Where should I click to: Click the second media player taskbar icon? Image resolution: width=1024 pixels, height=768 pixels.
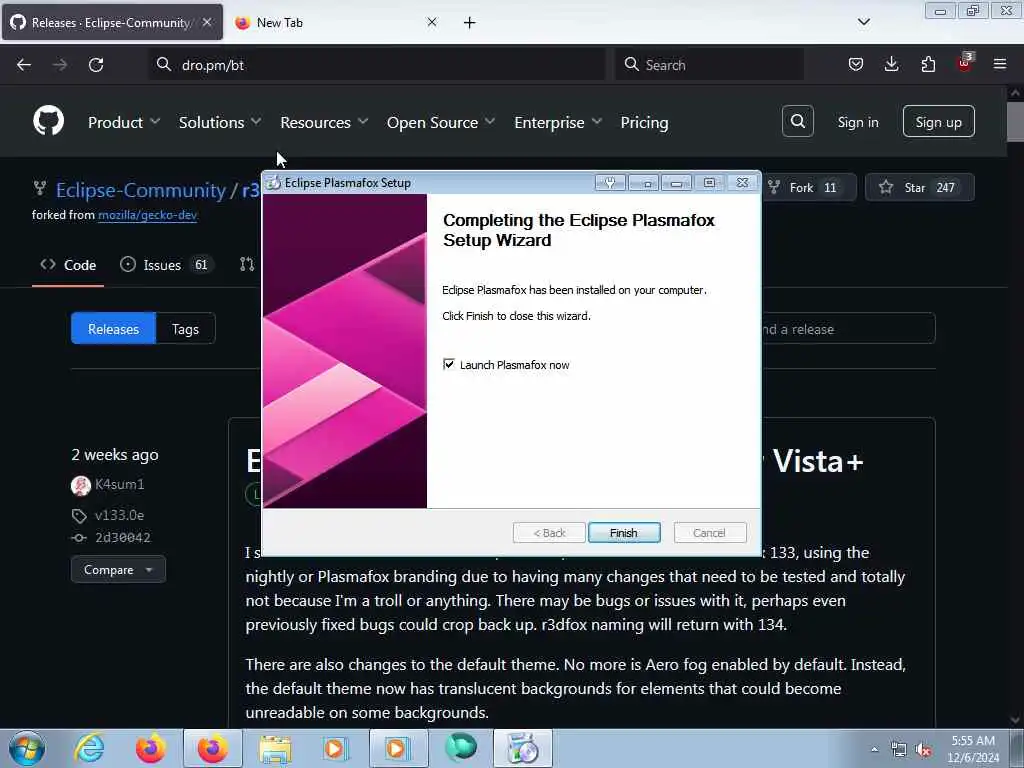coord(398,748)
